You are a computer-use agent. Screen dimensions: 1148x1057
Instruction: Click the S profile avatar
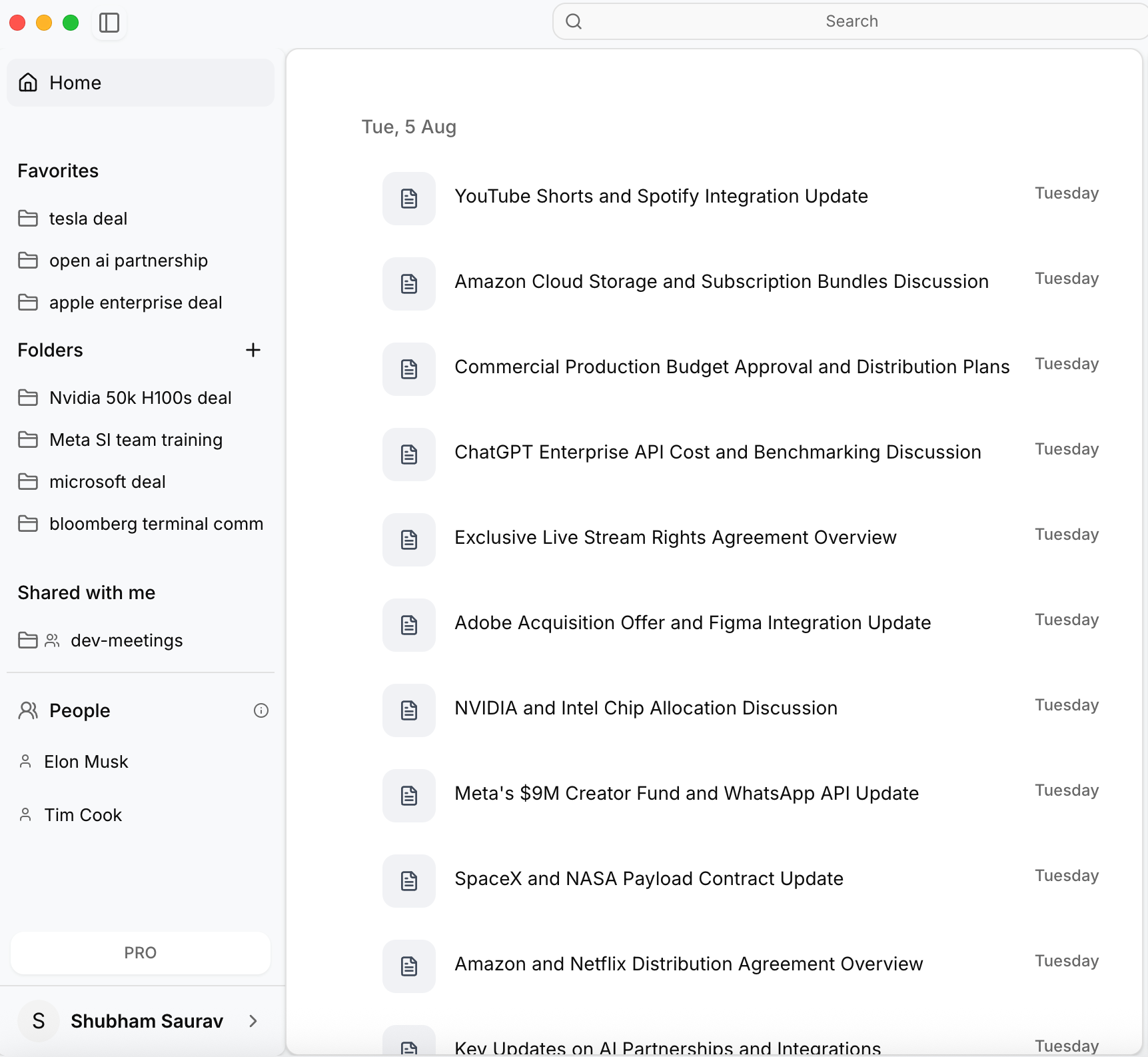(39, 1021)
